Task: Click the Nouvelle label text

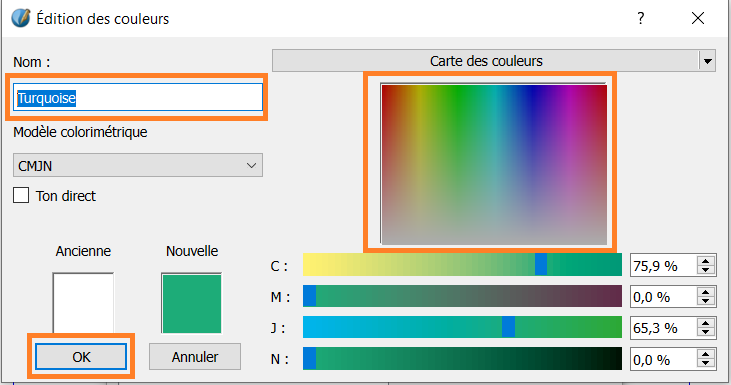Action: click(192, 251)
